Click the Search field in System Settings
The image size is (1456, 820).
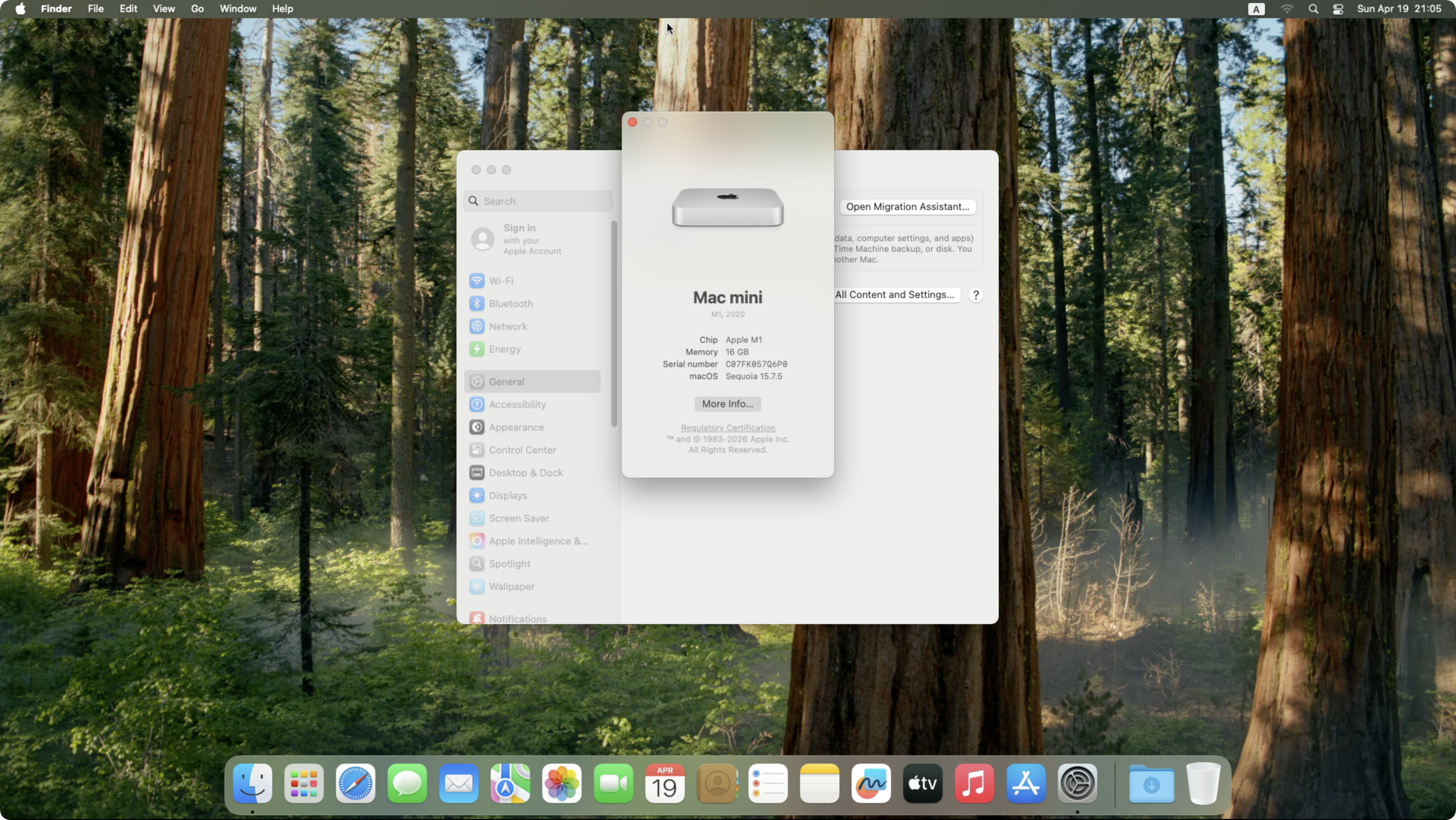(x=538, y=201)
